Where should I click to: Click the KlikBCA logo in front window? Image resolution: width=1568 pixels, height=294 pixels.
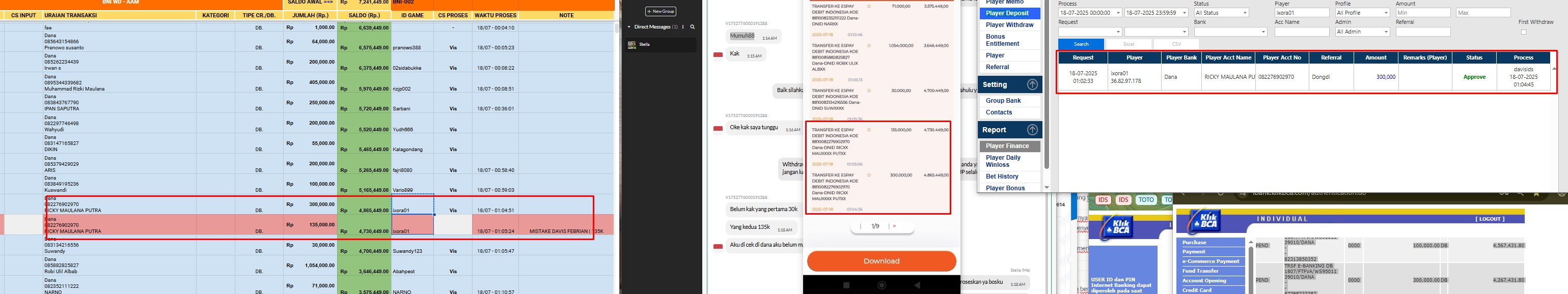click(x=1204, y=223)
